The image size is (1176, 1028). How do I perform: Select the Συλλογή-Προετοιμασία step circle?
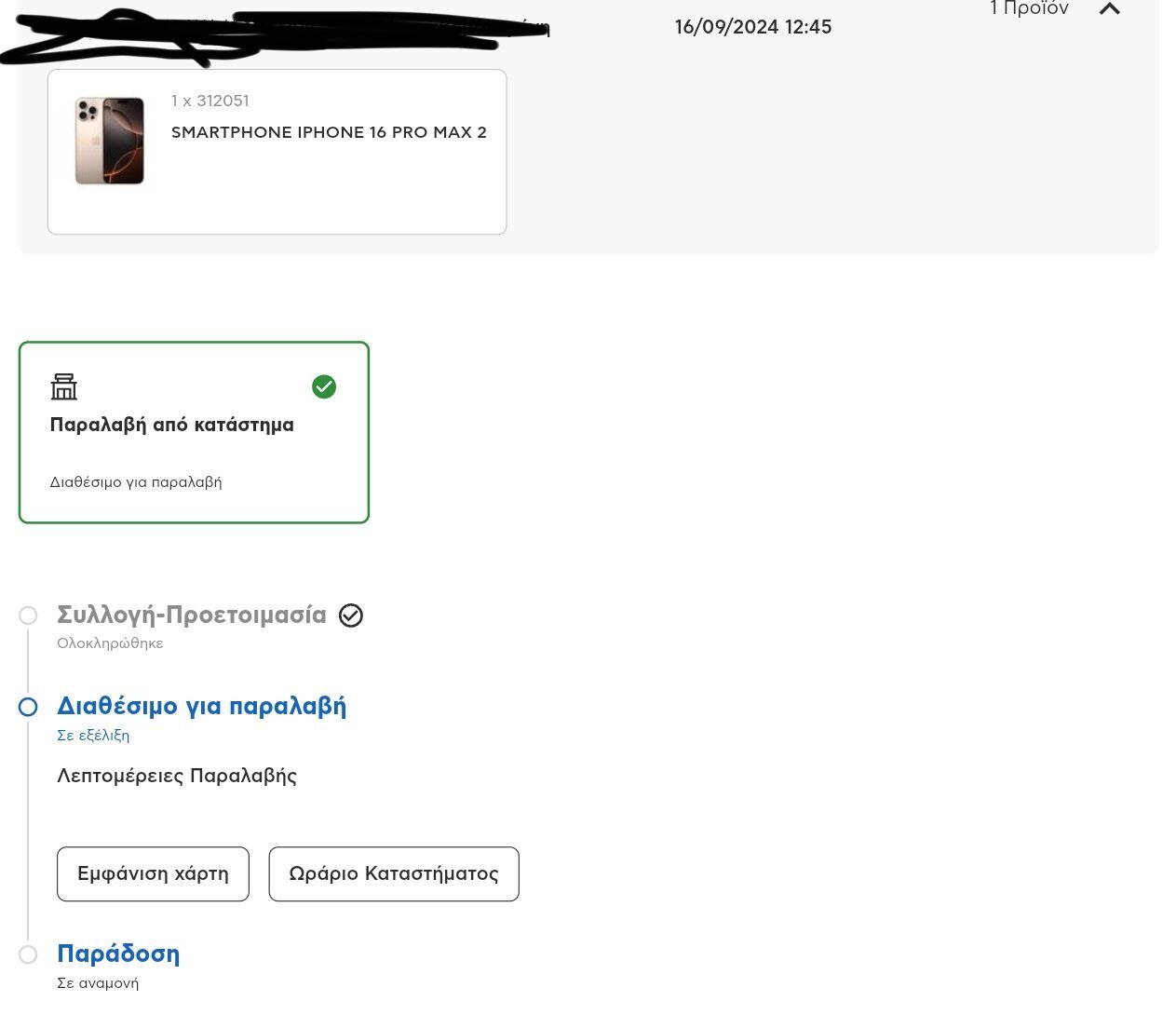click(x=28, y=615)
